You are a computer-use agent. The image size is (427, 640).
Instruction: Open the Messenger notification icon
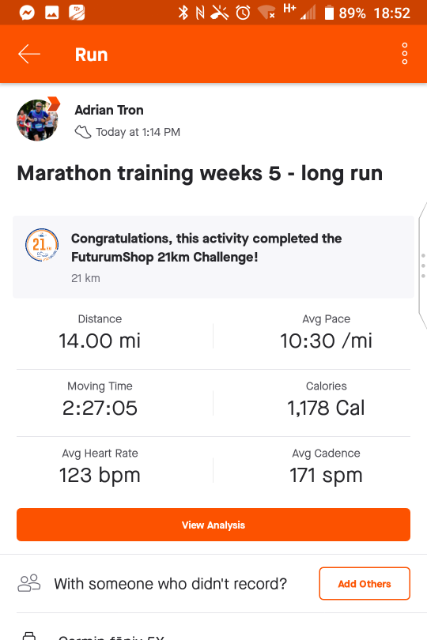point(27,13)
